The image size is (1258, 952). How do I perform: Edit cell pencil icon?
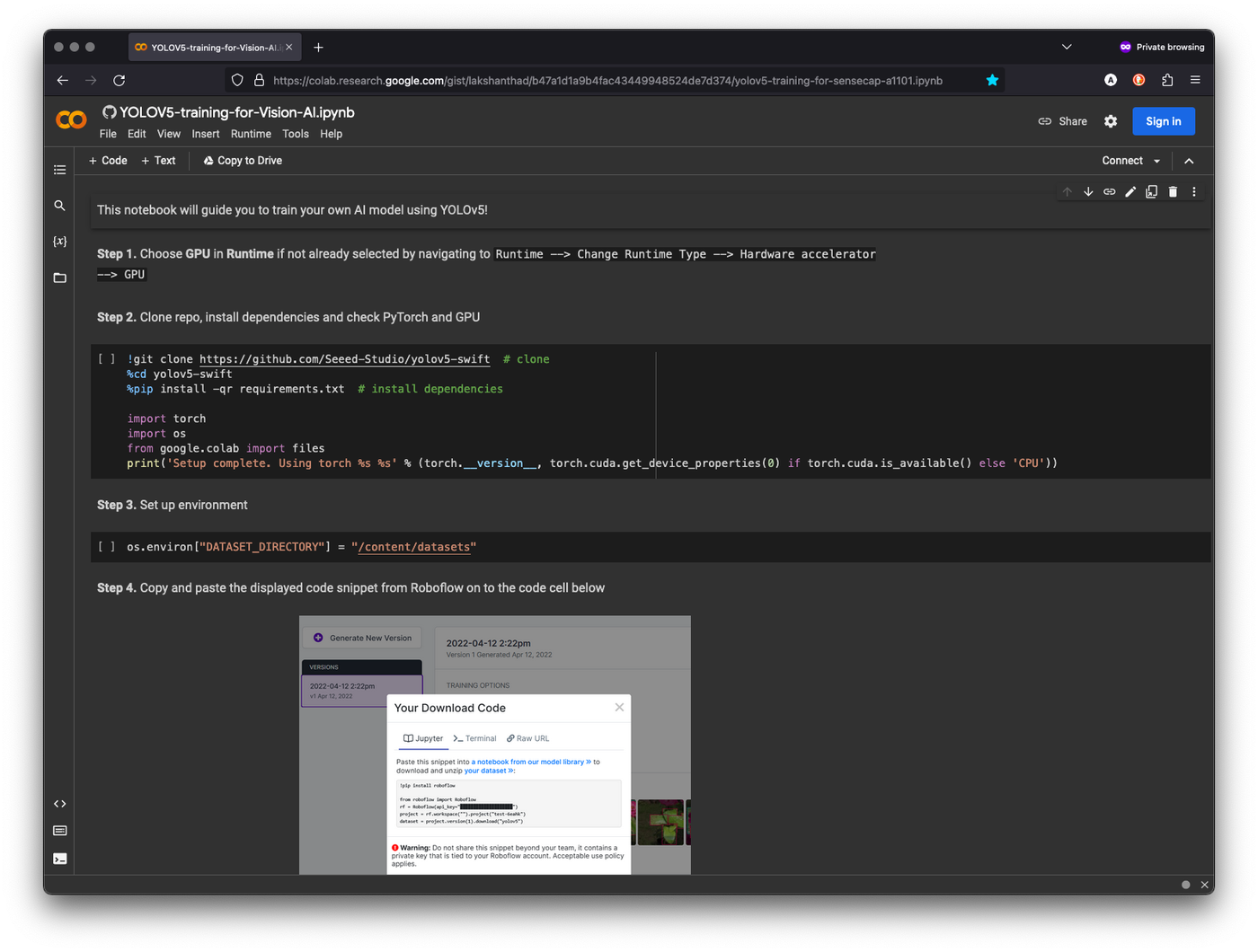pyautogui.click(x=1130, y=191)
